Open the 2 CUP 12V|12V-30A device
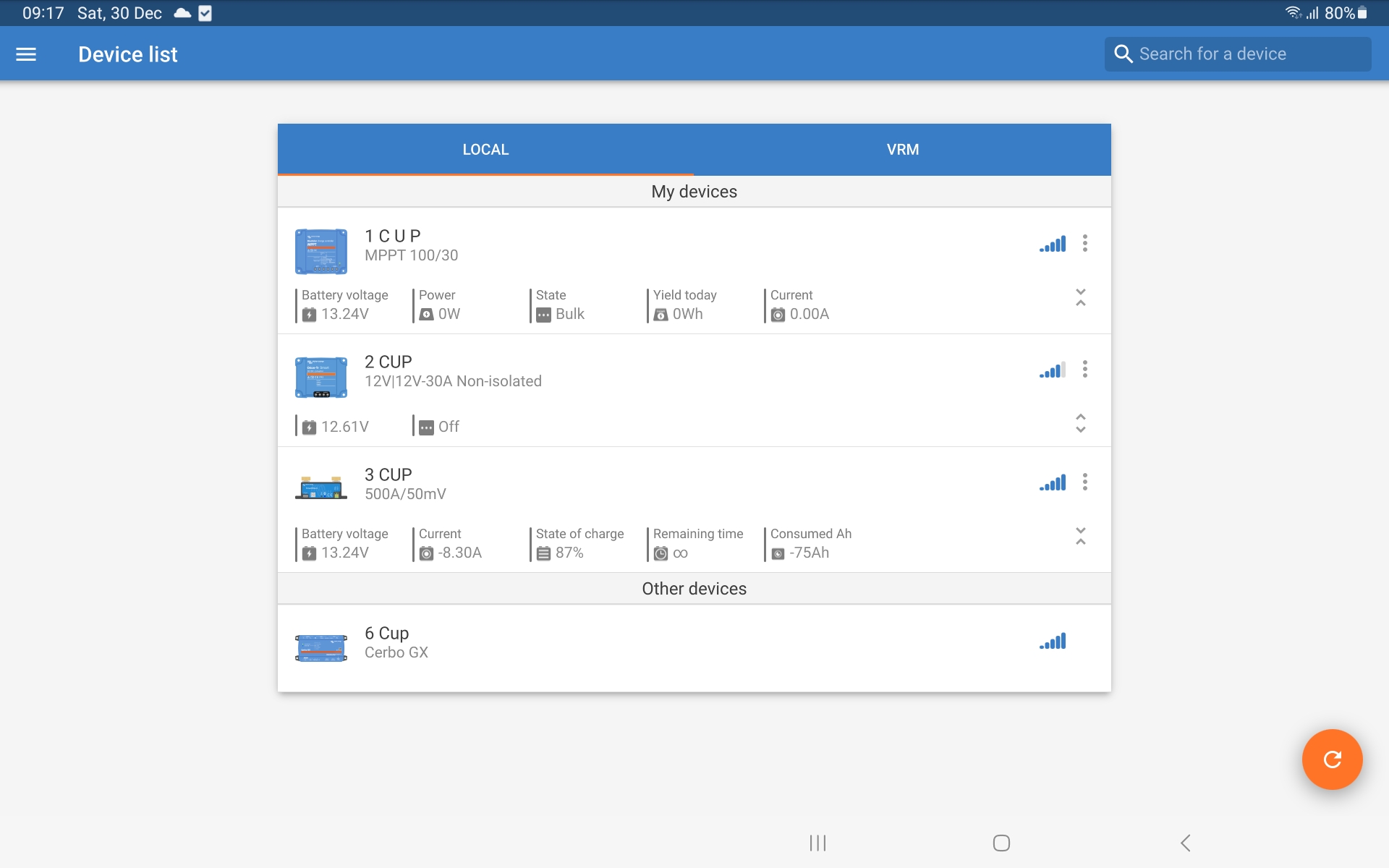Viewport: 1389px width, 868px height. click(x=453, y=371)
